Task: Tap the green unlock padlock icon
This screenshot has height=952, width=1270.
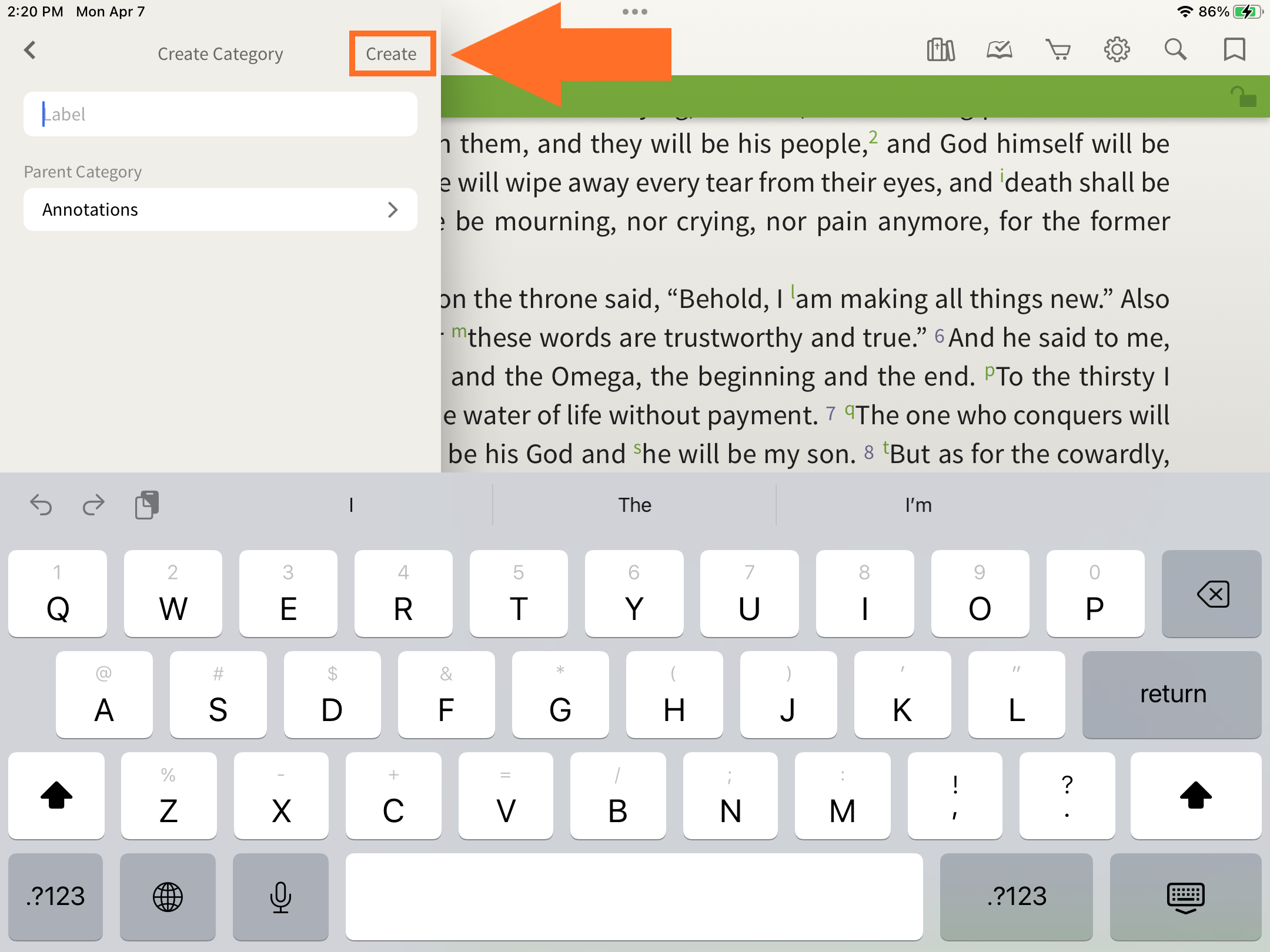Action: click(1243, 97)
